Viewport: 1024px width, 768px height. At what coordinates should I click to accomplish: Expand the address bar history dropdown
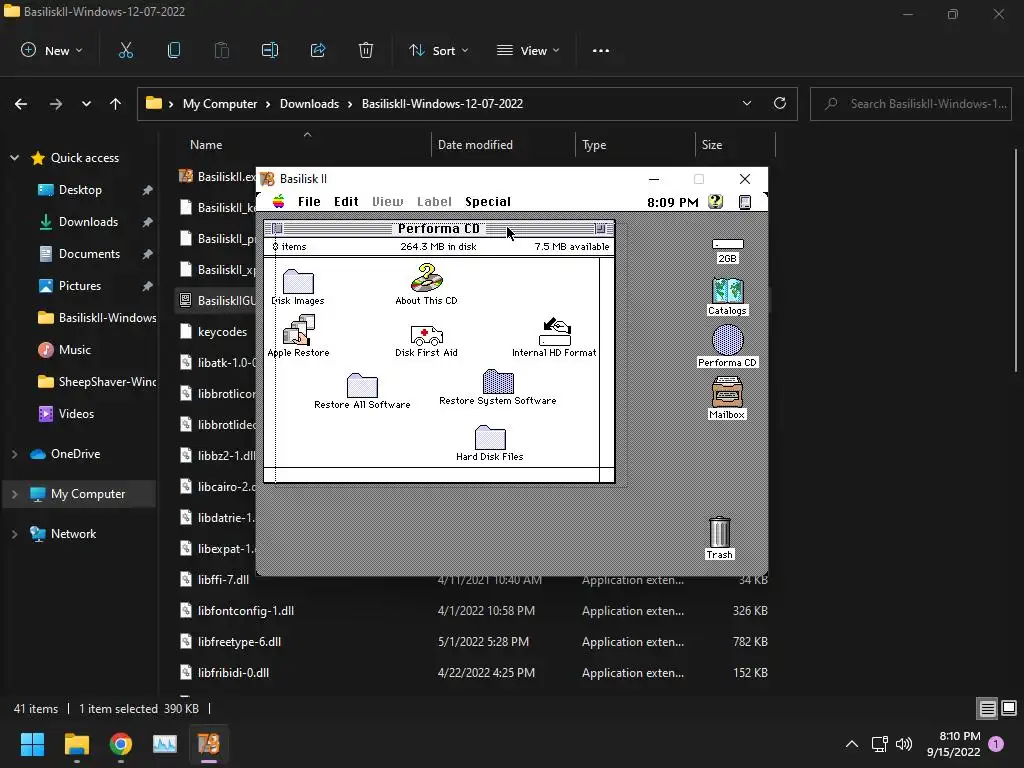pyautogui.click(x=747, y=103)
